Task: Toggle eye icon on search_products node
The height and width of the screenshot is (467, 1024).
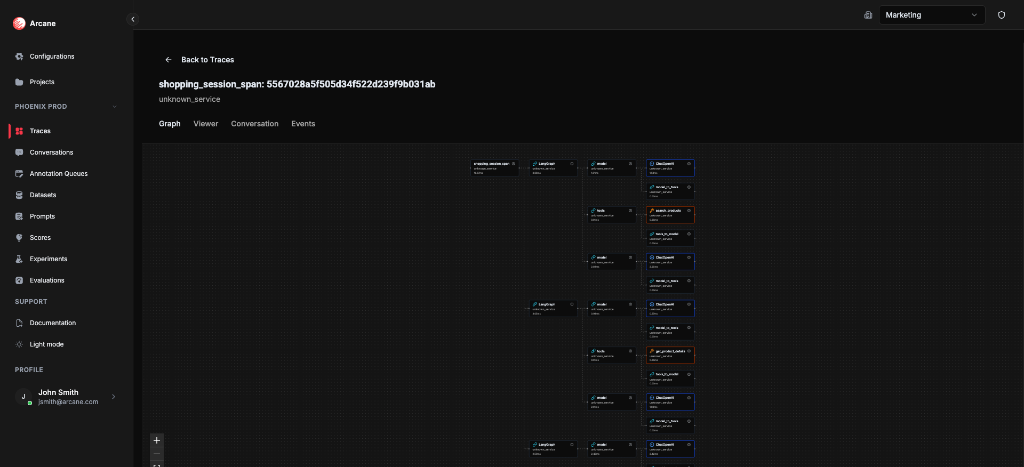Action: click(689, 209)
